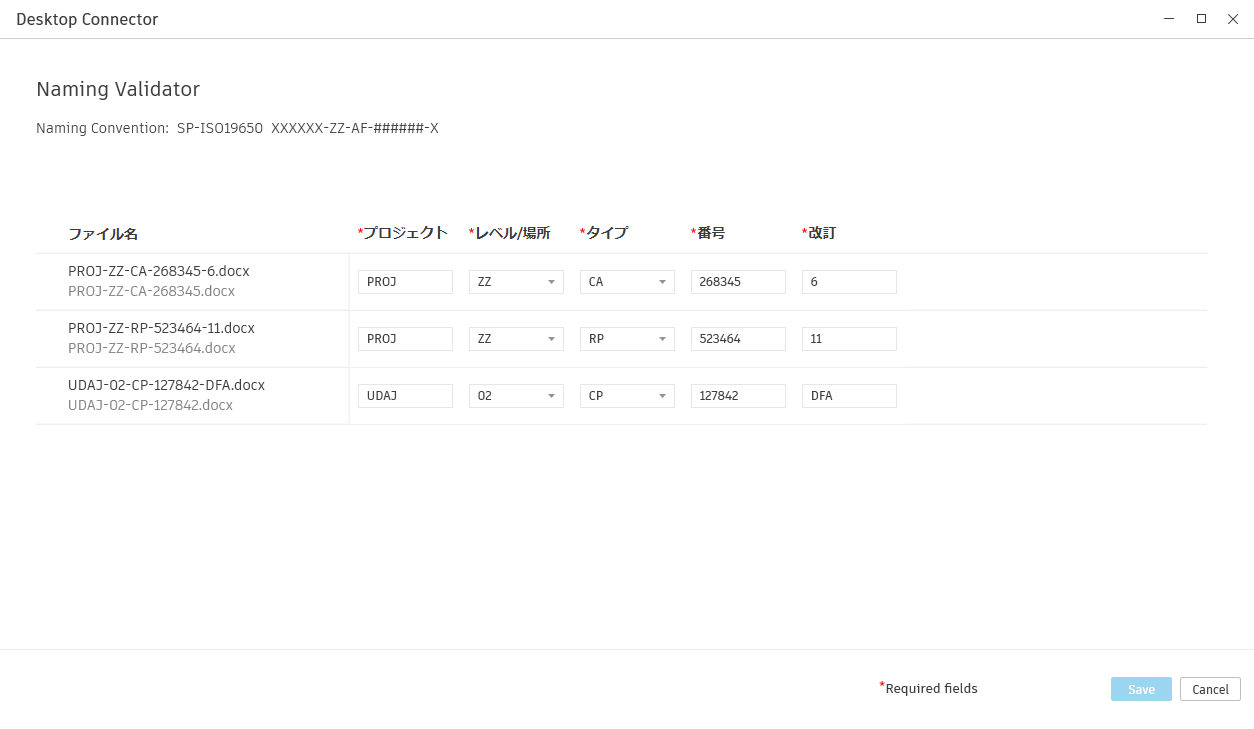Select the 改訂 field containing 11
This screenshot has width=1254, height=729.
click(x=849, y=338)
